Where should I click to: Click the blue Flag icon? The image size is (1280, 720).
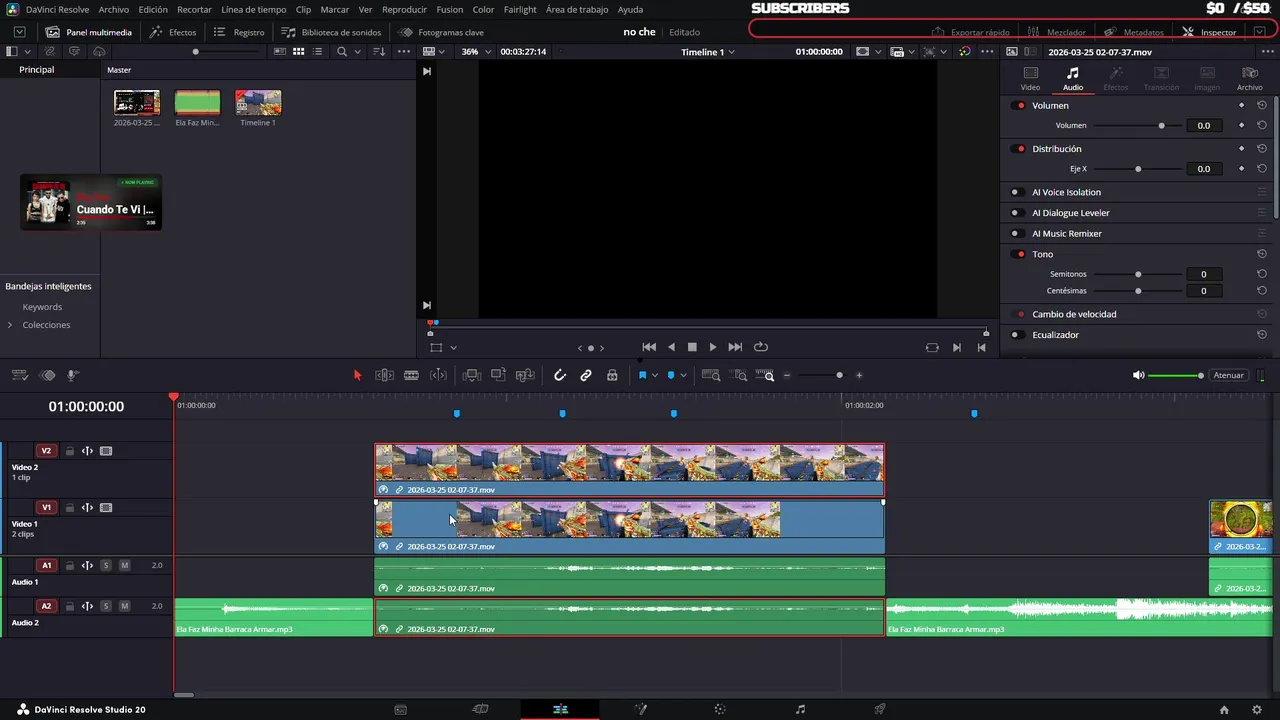pos(642,375)
